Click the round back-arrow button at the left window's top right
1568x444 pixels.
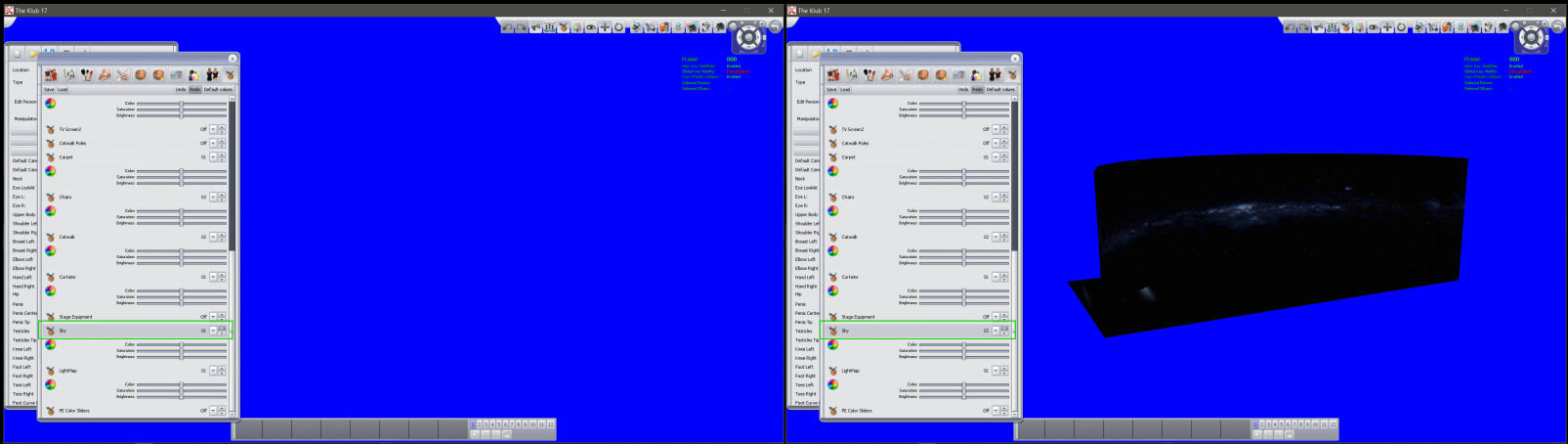pos(775,26)
